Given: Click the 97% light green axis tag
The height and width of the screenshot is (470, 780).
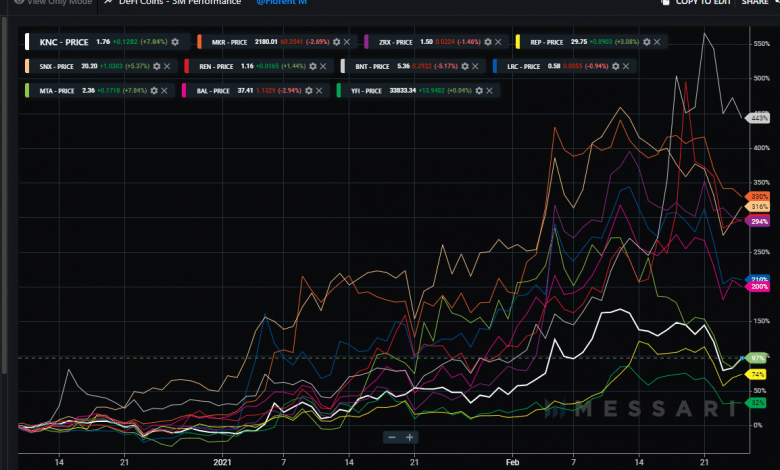Looking at the screenshot, I should (757, 358).
